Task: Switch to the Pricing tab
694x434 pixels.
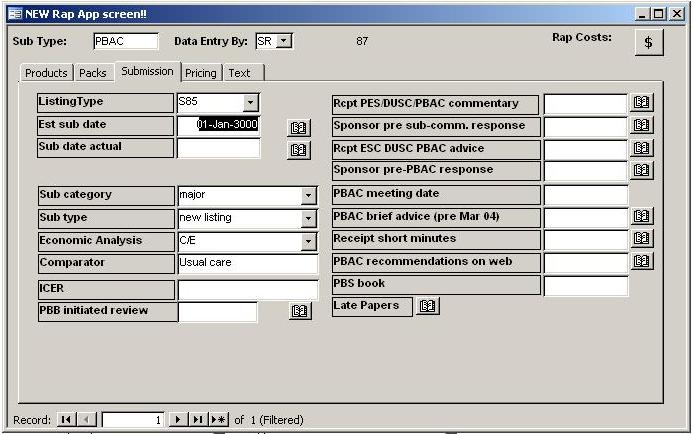Action: point(201,73)
